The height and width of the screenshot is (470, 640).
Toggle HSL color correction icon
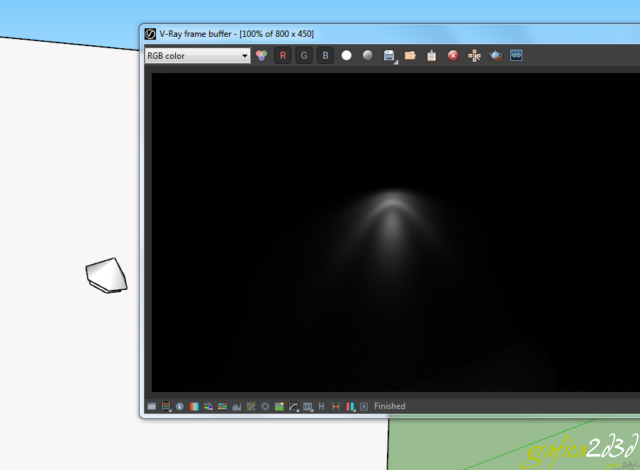(208, 406)
